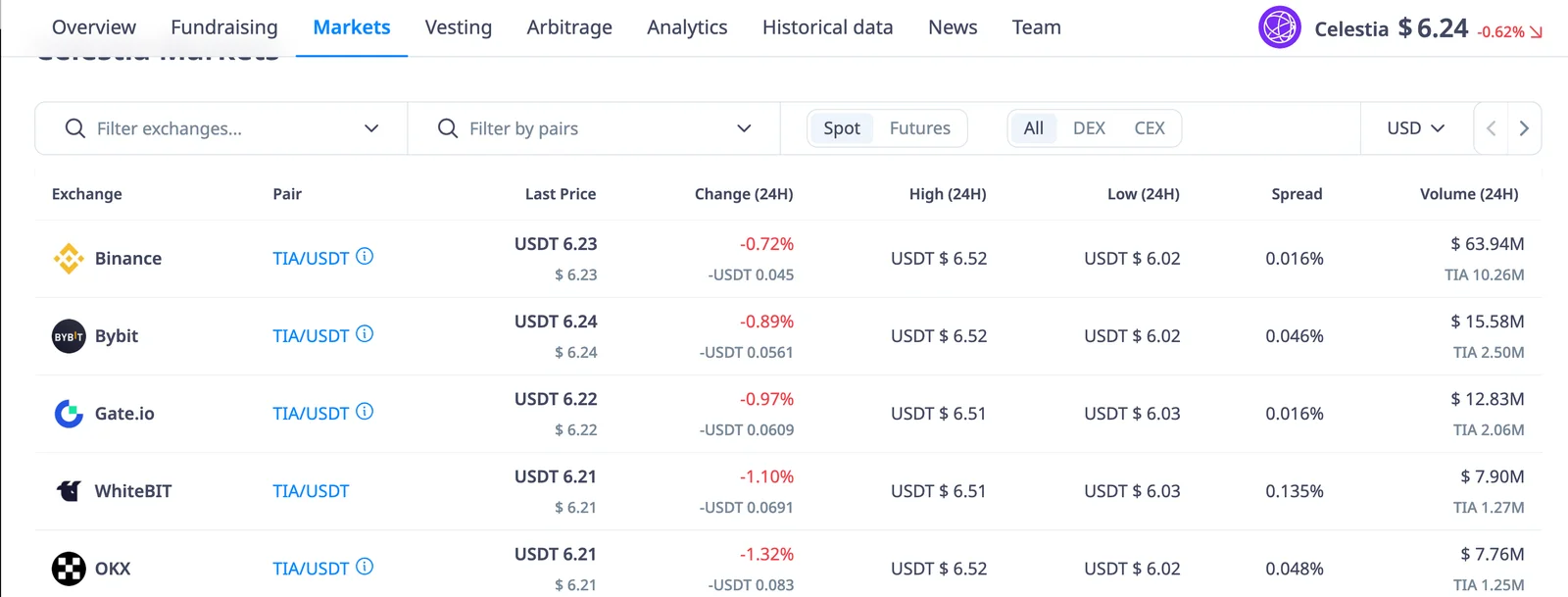Open info icon for Binance TIA/USDT pair
1568x597 pixels.
pyautogui.click(x=365, y=257)
